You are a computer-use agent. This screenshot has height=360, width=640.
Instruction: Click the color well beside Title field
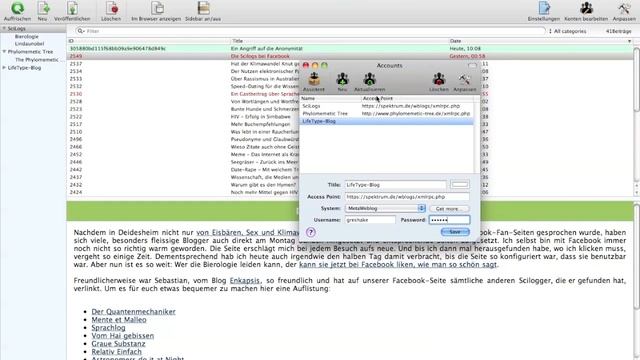(x=460, y=184)
